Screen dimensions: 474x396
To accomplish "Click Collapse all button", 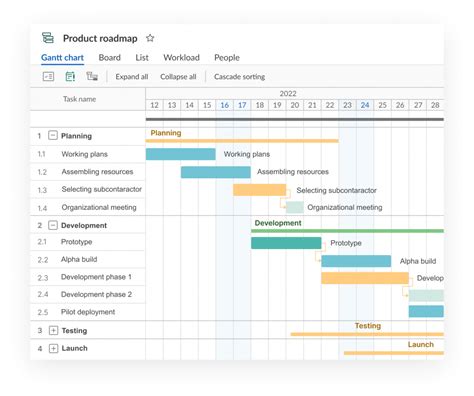I will click(178, 77).
